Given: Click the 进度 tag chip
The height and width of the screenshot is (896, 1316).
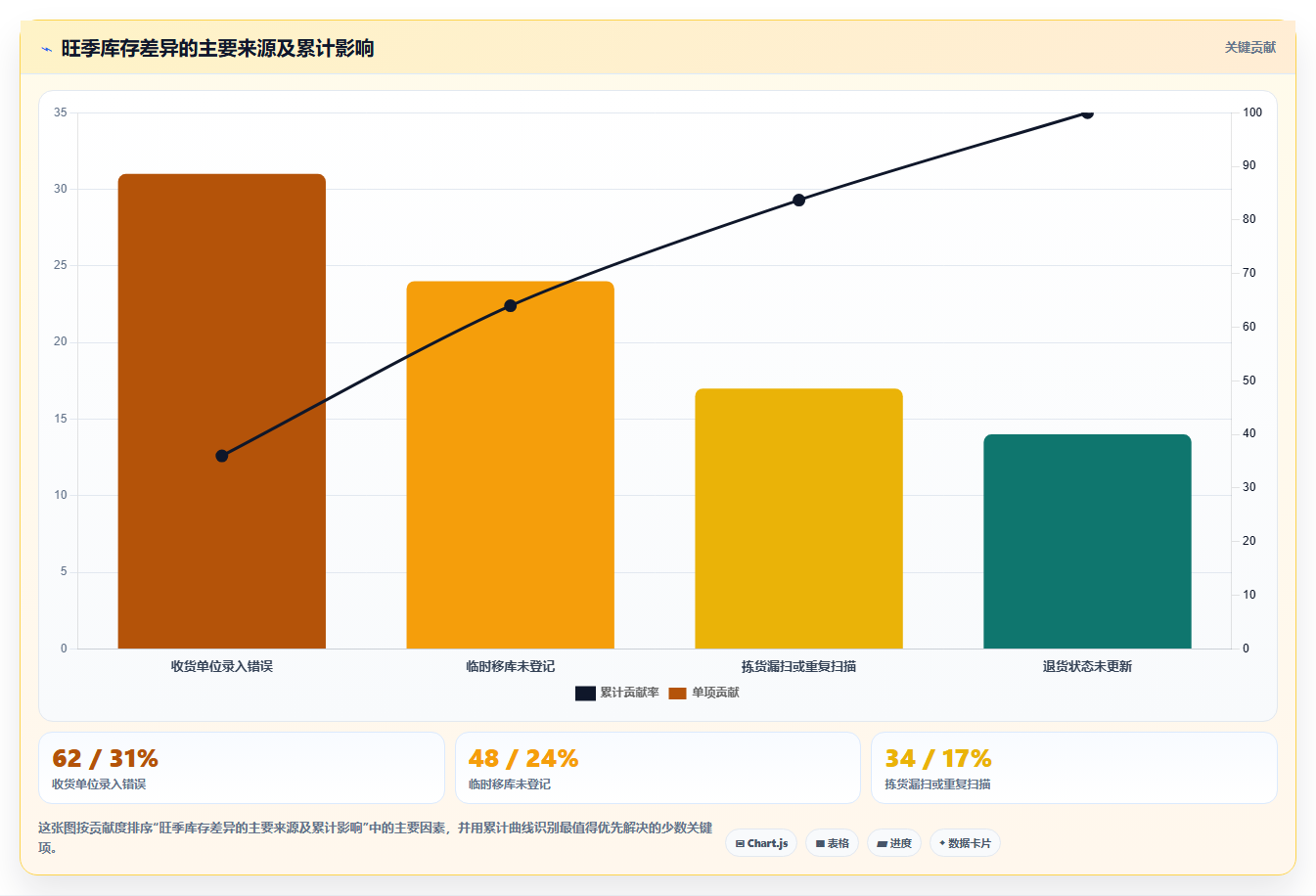Looking at the screenshot, I should pyautogui.click(x=894, y=843).
